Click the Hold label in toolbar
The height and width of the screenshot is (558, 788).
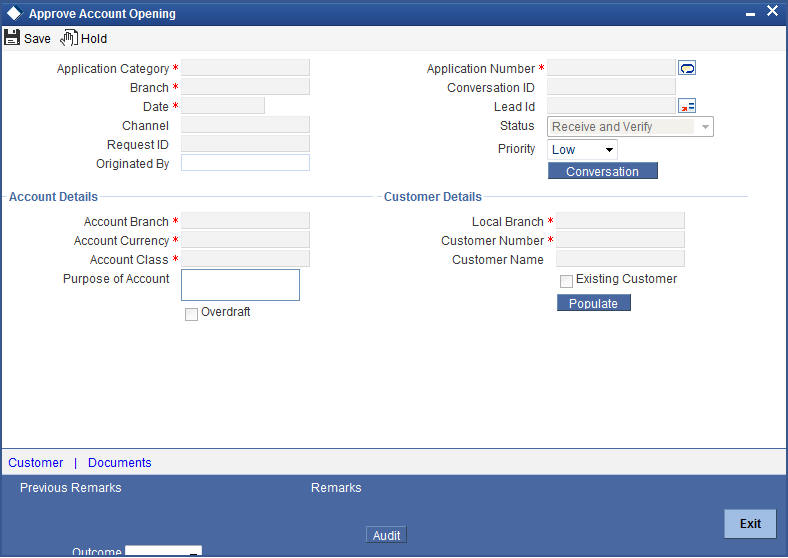(94, 39)
